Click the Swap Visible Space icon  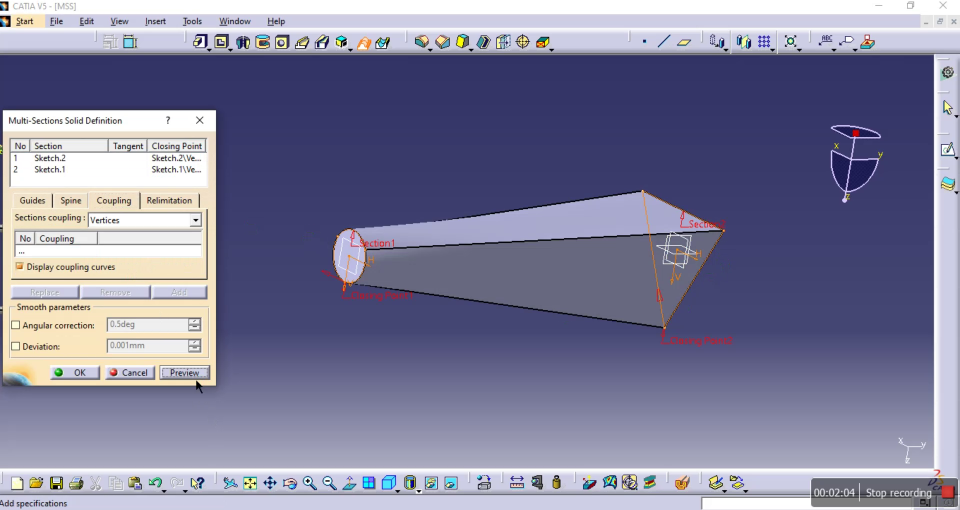tap(451, 484)
